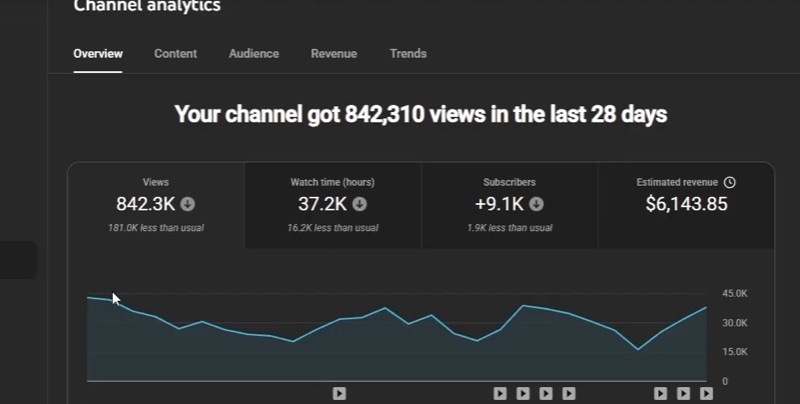Click the Channel analytics page title
This screenshot has width=800, height=404.
click(147, 6)
